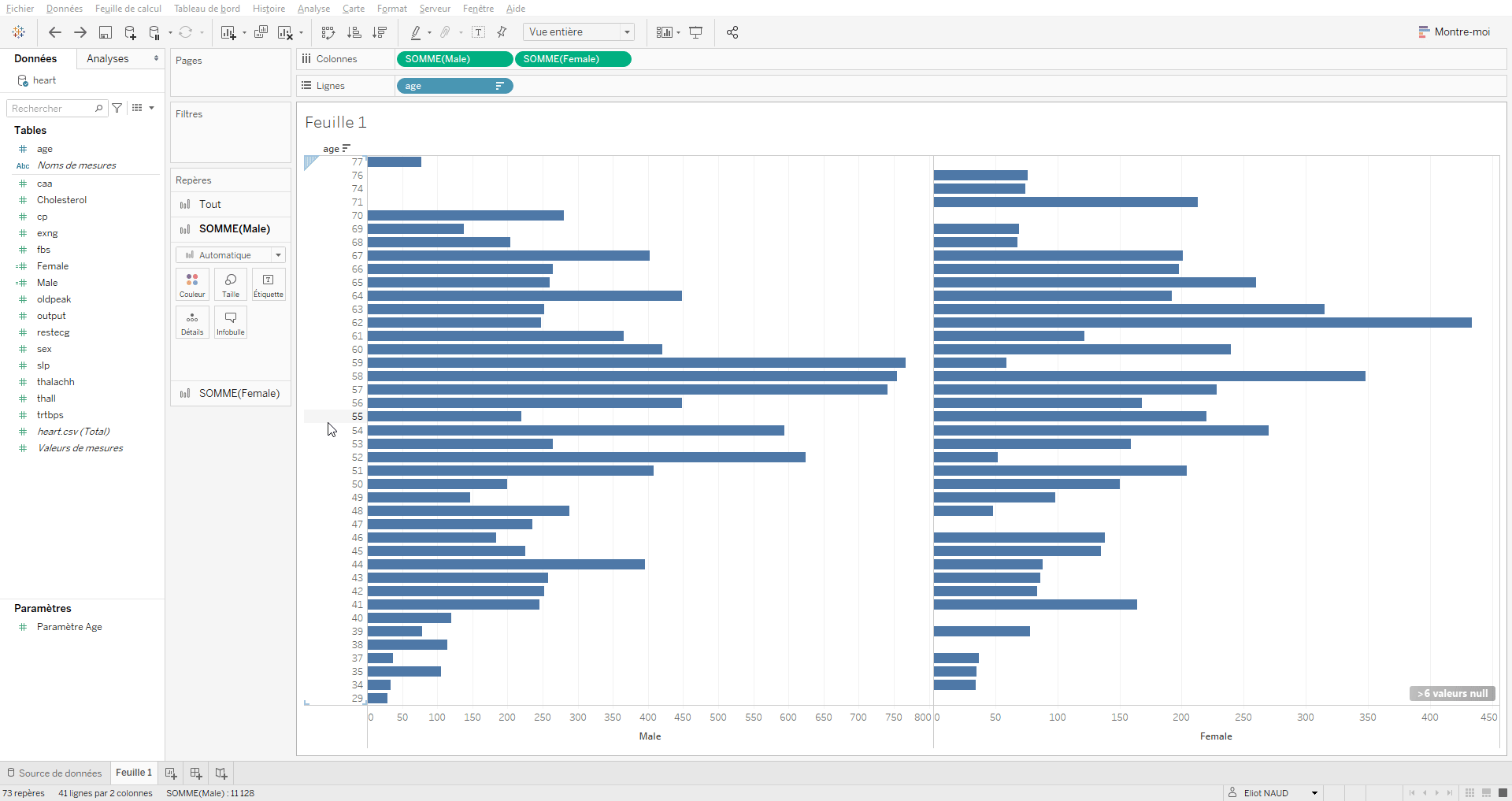Screen dimensions: 1512x801
Task: Sort descending toolbar icon
Action: 380,32
